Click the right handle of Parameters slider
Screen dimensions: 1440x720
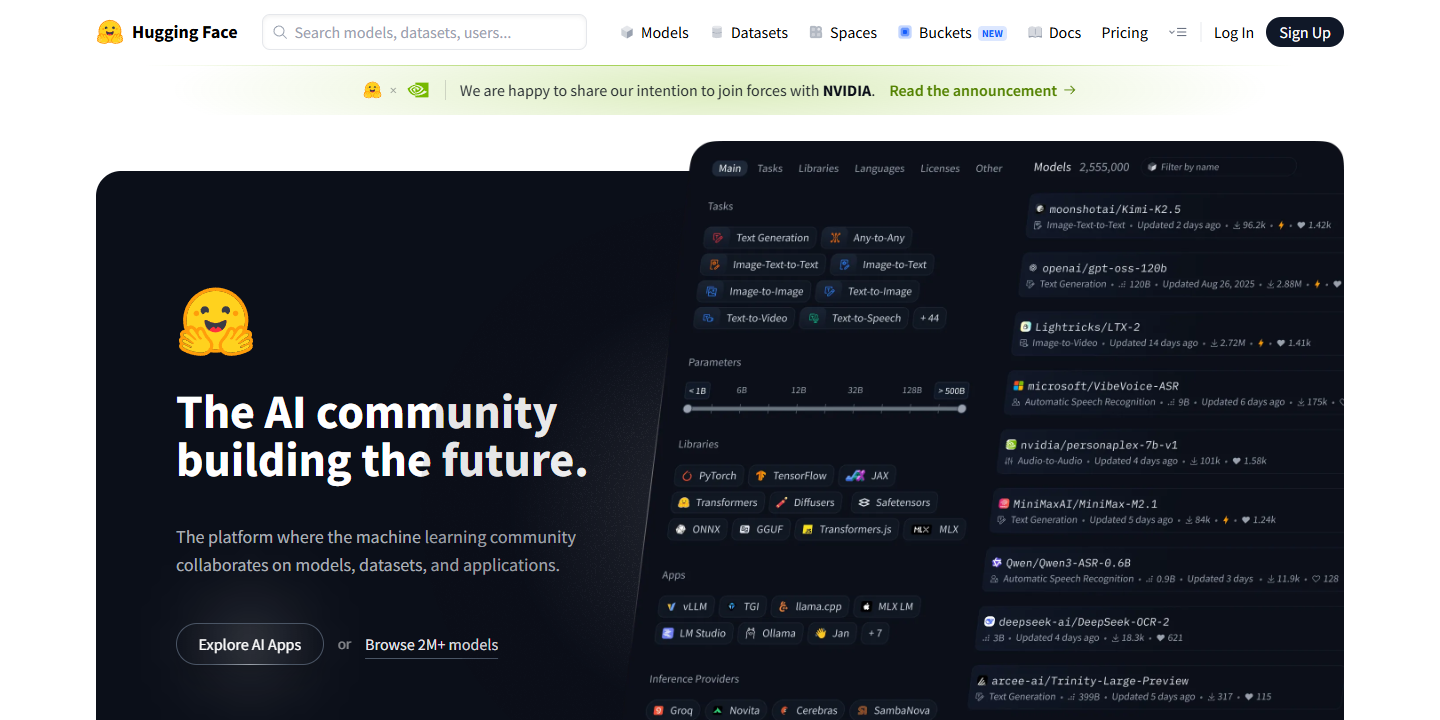click(x=962, y=408)
